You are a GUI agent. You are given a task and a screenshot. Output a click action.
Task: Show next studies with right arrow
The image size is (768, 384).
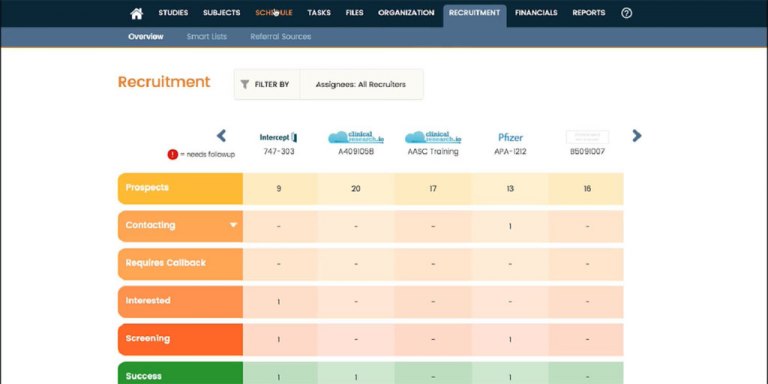tap(637, 136)
